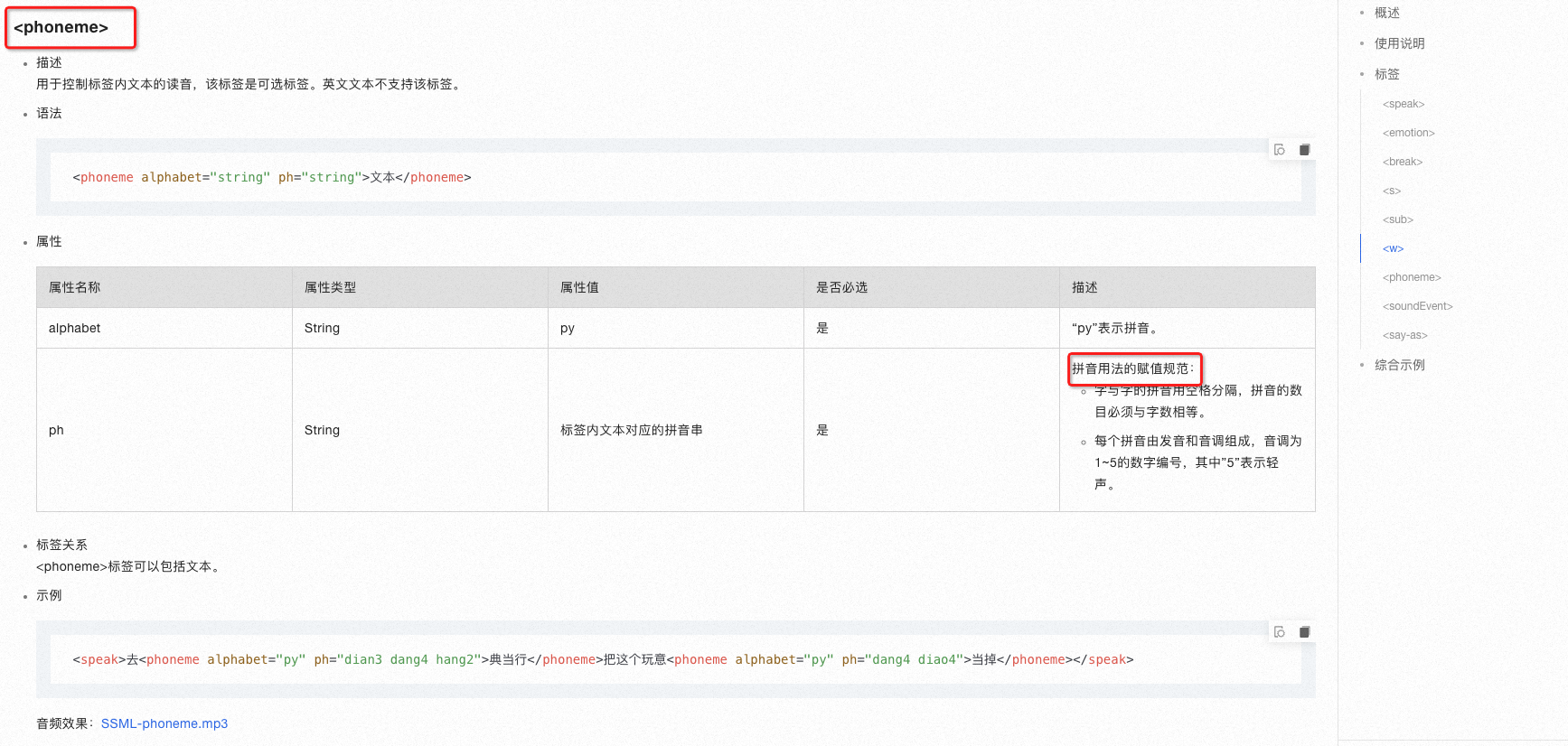Click the ph attribute name cell
The width and height of the screenshot is (1568, 746).
point(164,430)
